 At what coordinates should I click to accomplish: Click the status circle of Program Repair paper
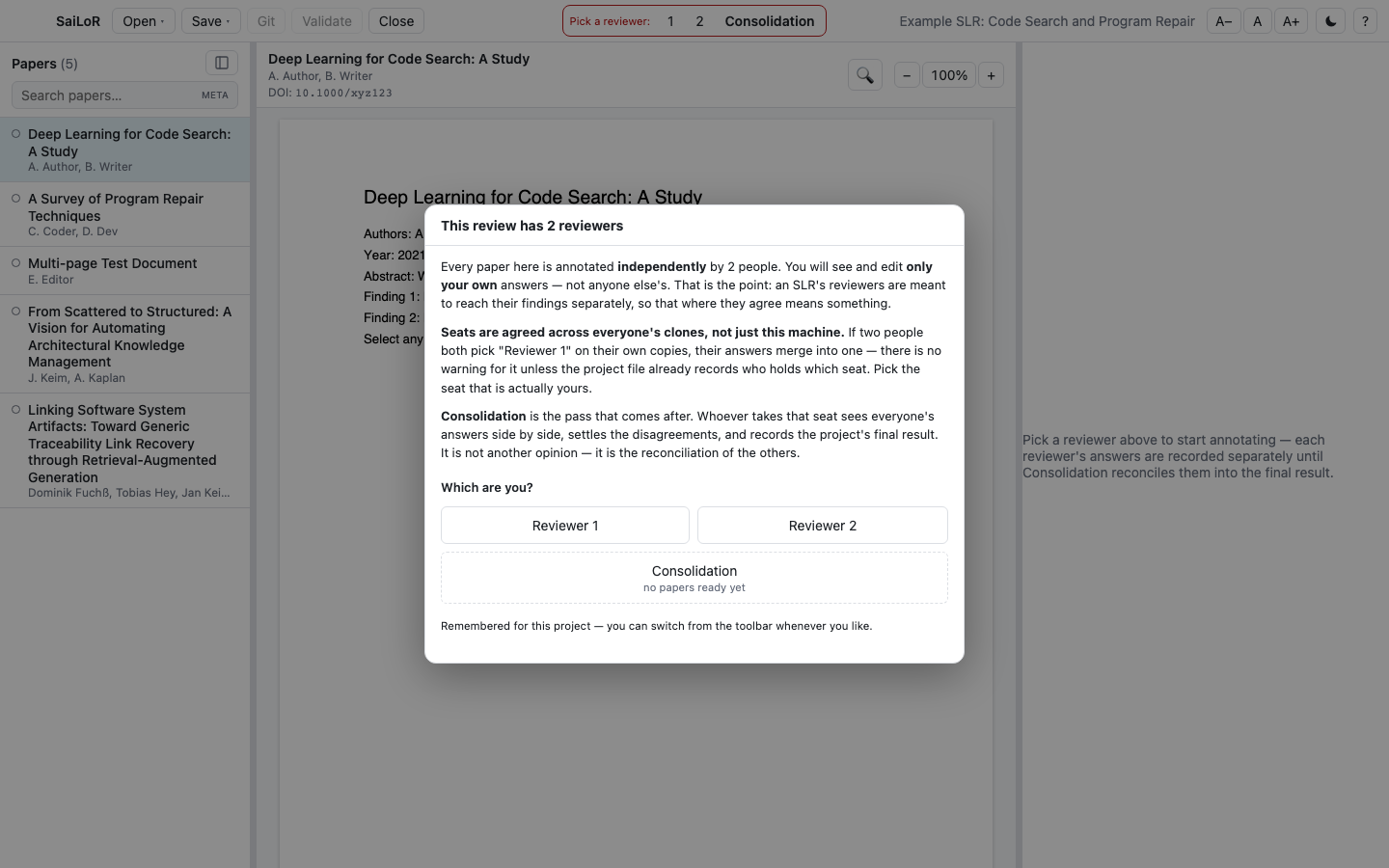pos(15,199)
